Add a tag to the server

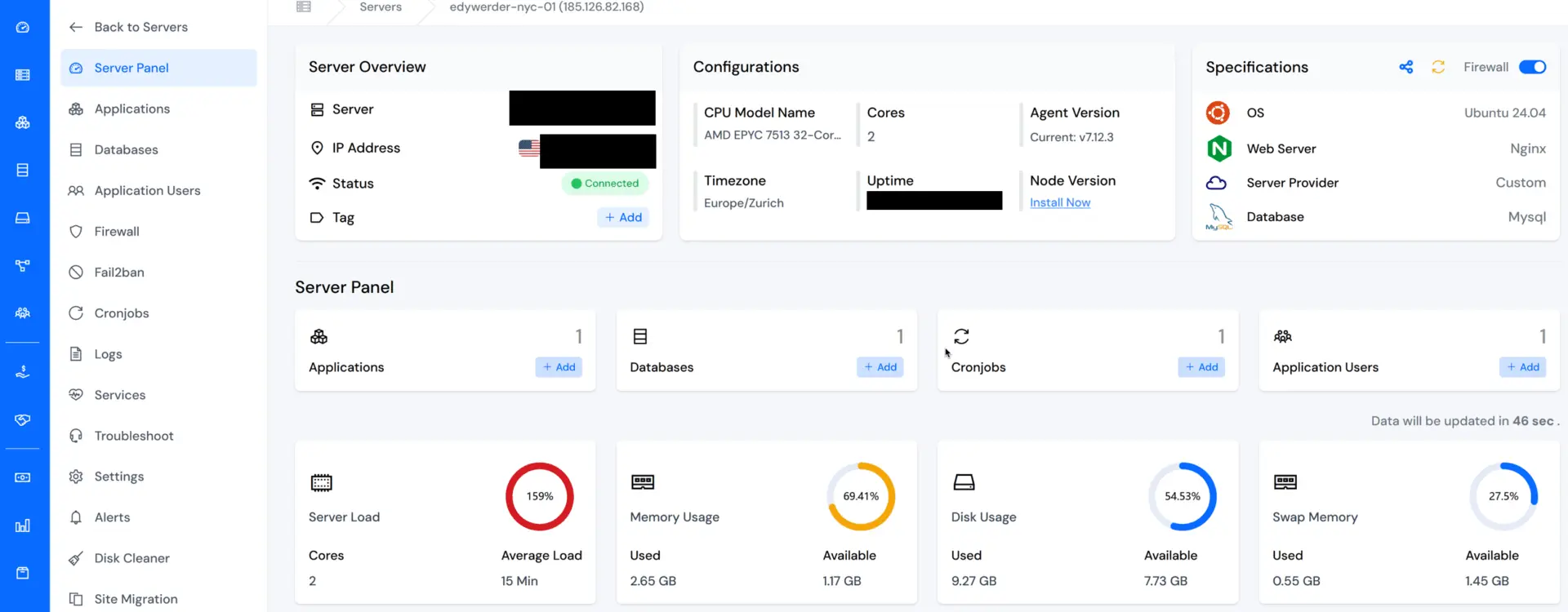click(623, 217)
